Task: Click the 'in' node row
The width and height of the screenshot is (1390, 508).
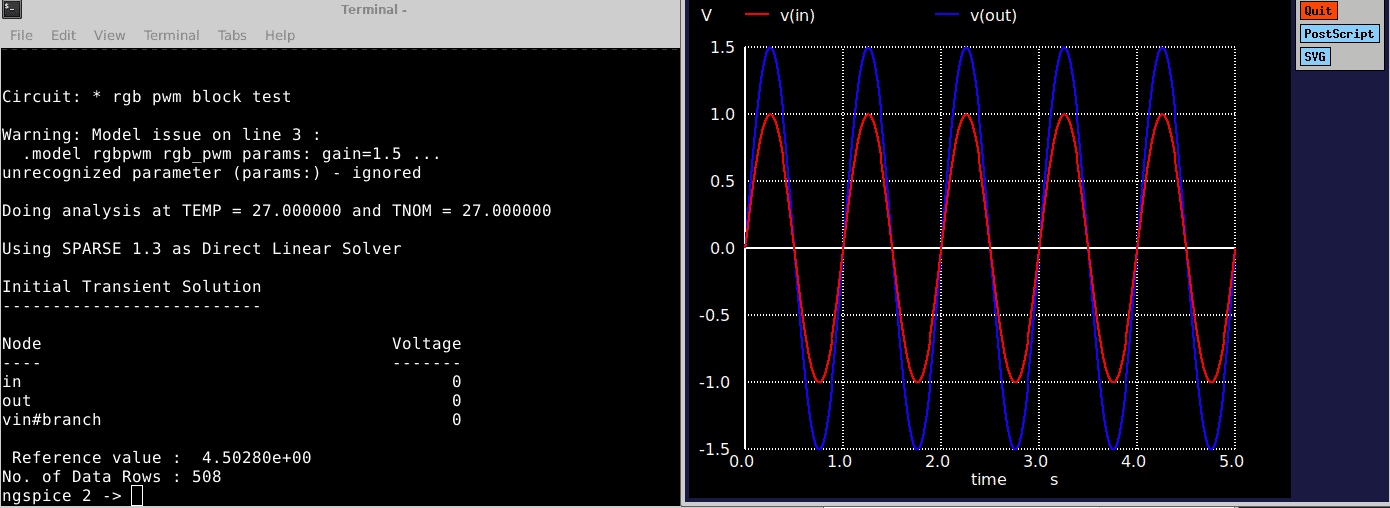Action: [231, 382]
